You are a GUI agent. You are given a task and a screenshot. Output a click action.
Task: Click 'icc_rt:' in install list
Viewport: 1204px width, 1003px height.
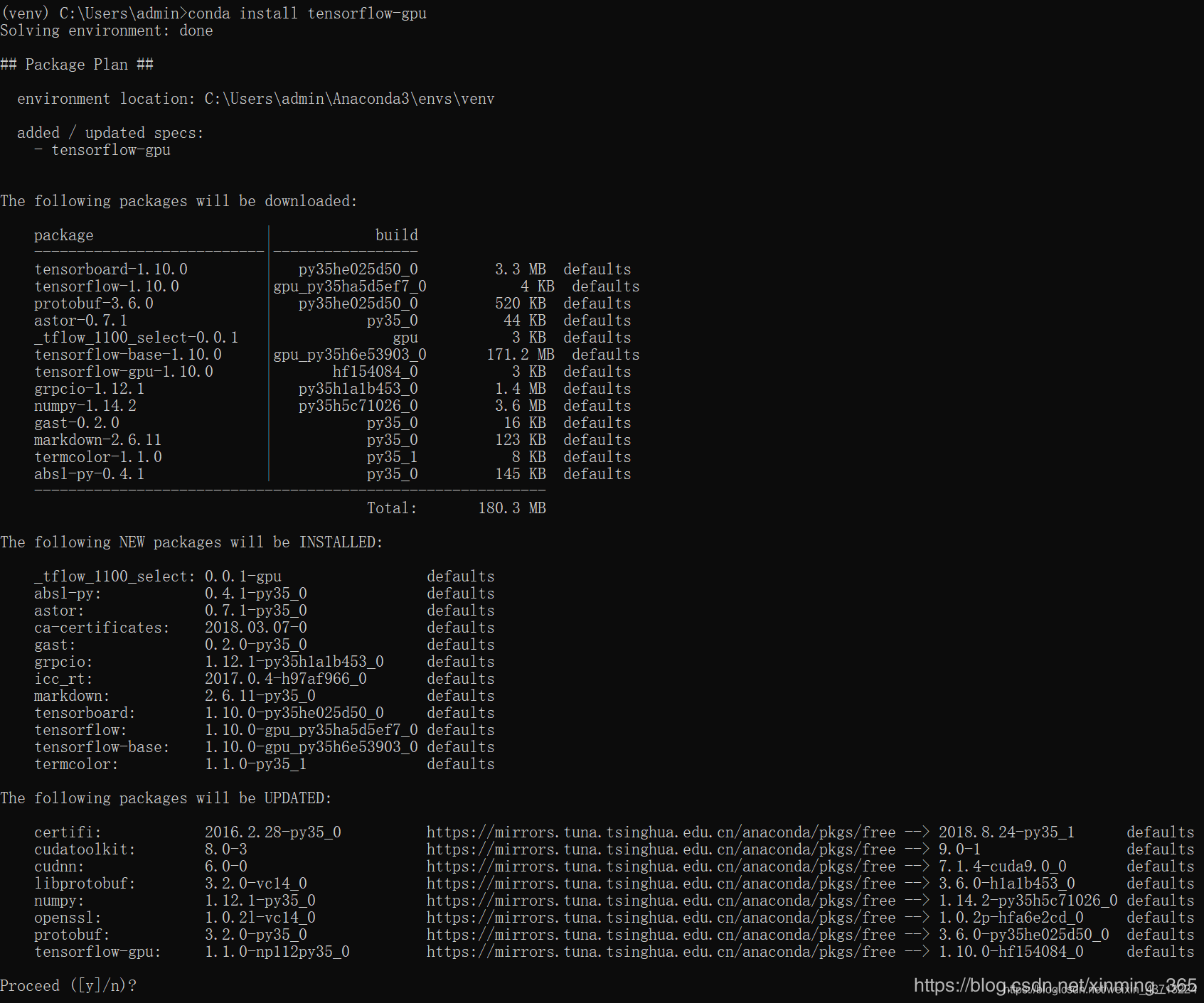(64, 679)
